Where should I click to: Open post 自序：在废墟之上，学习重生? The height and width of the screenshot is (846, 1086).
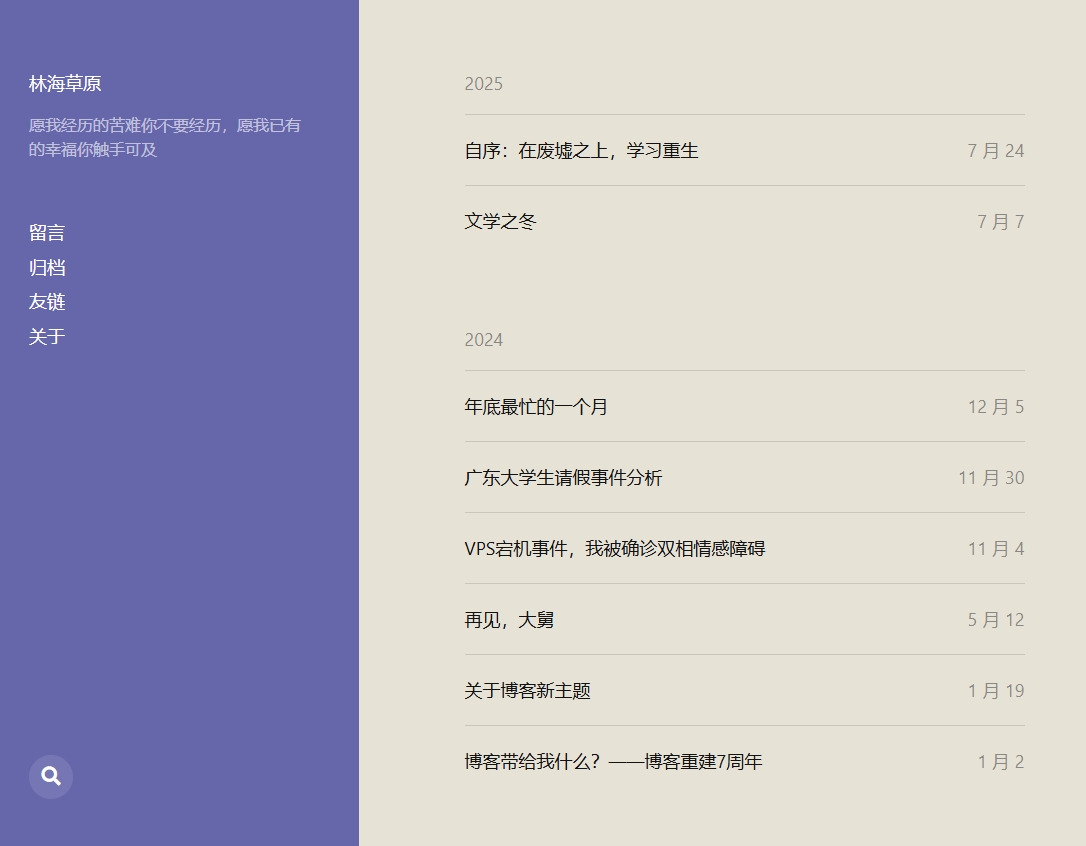click(581, 151)
